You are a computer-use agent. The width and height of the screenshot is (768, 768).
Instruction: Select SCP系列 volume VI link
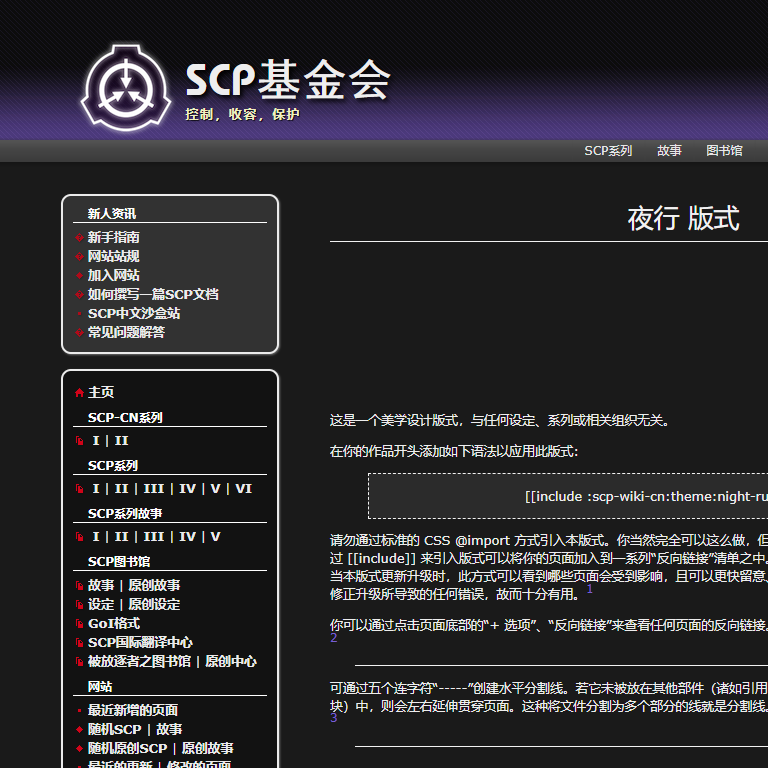tap(243, 489)
